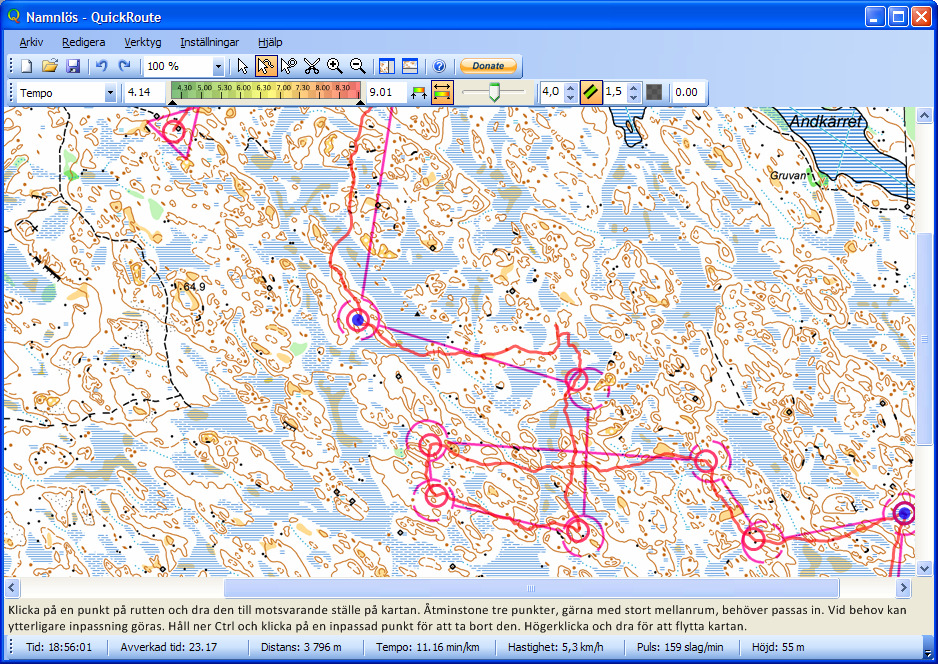
Task: Click status bar Tid: 18:56:01
Action: pos(59,647)
